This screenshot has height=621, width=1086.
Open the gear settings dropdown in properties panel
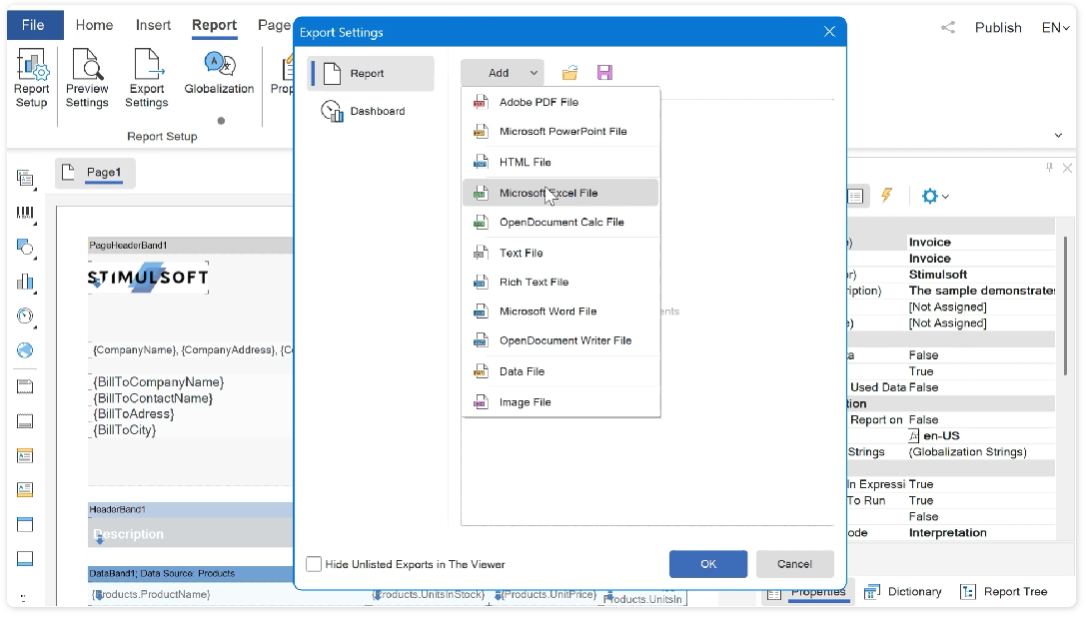tap(934, 196)
